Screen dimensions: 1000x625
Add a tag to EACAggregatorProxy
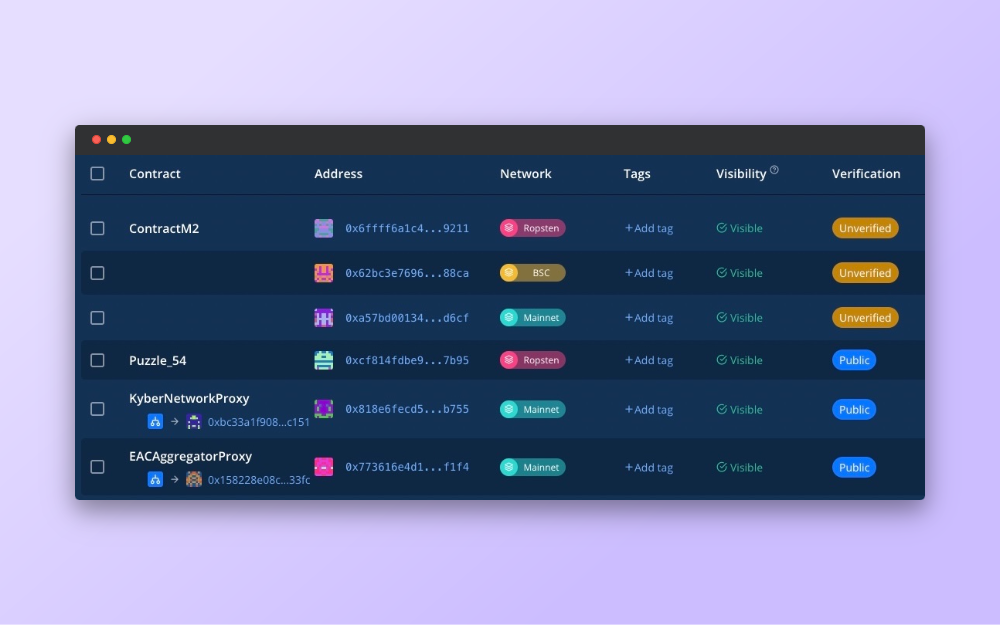tap(649, 467)
